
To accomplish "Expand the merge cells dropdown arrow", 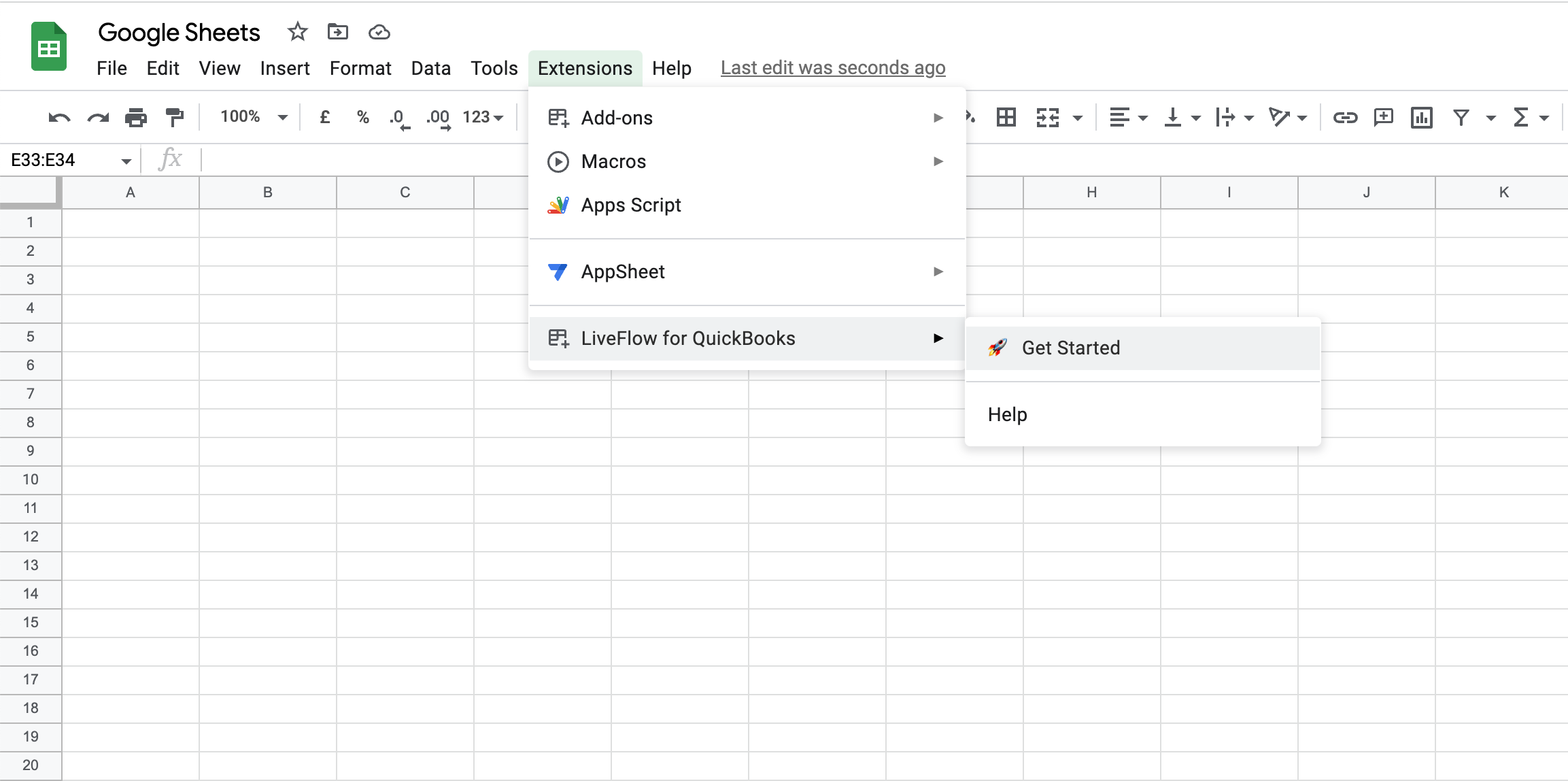I will (x=1078, y=118).
